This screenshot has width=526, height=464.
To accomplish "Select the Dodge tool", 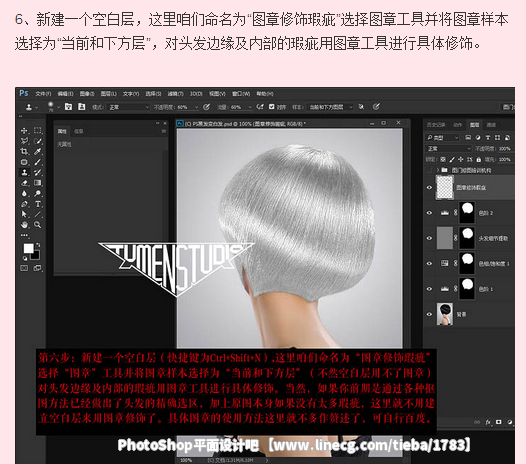I will [x=38, y=194].
